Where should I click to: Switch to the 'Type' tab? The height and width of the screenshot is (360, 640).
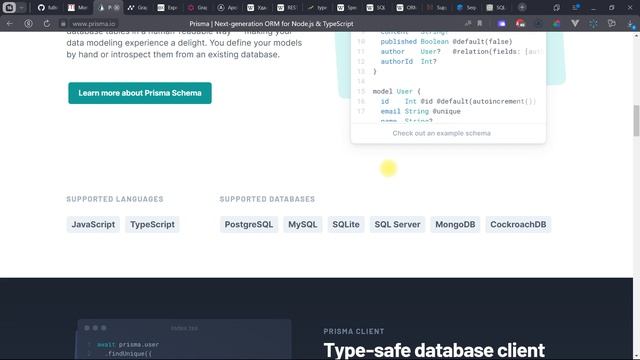click(317, 8)
